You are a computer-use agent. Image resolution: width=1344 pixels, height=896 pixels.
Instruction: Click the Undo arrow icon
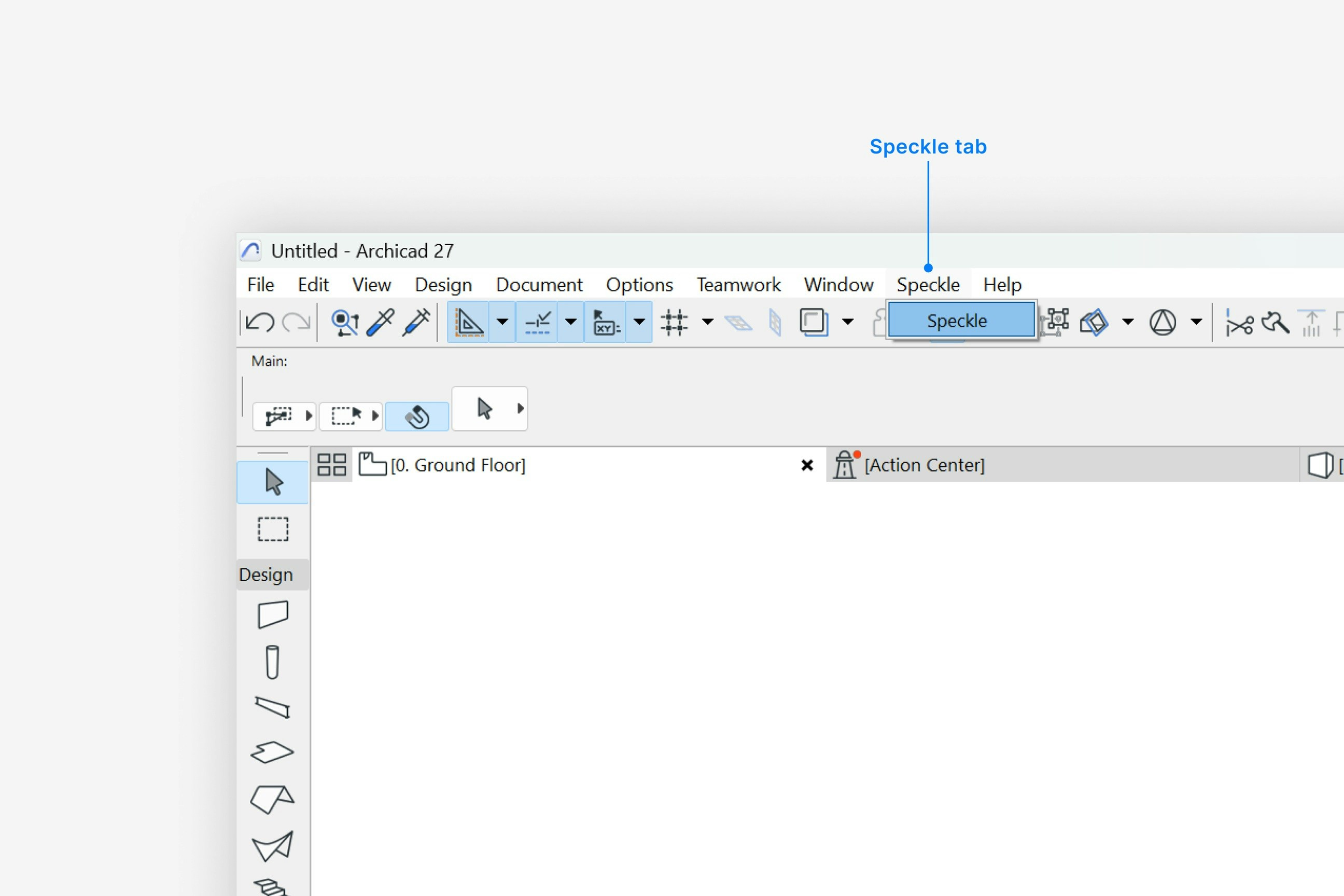[260, 323]
